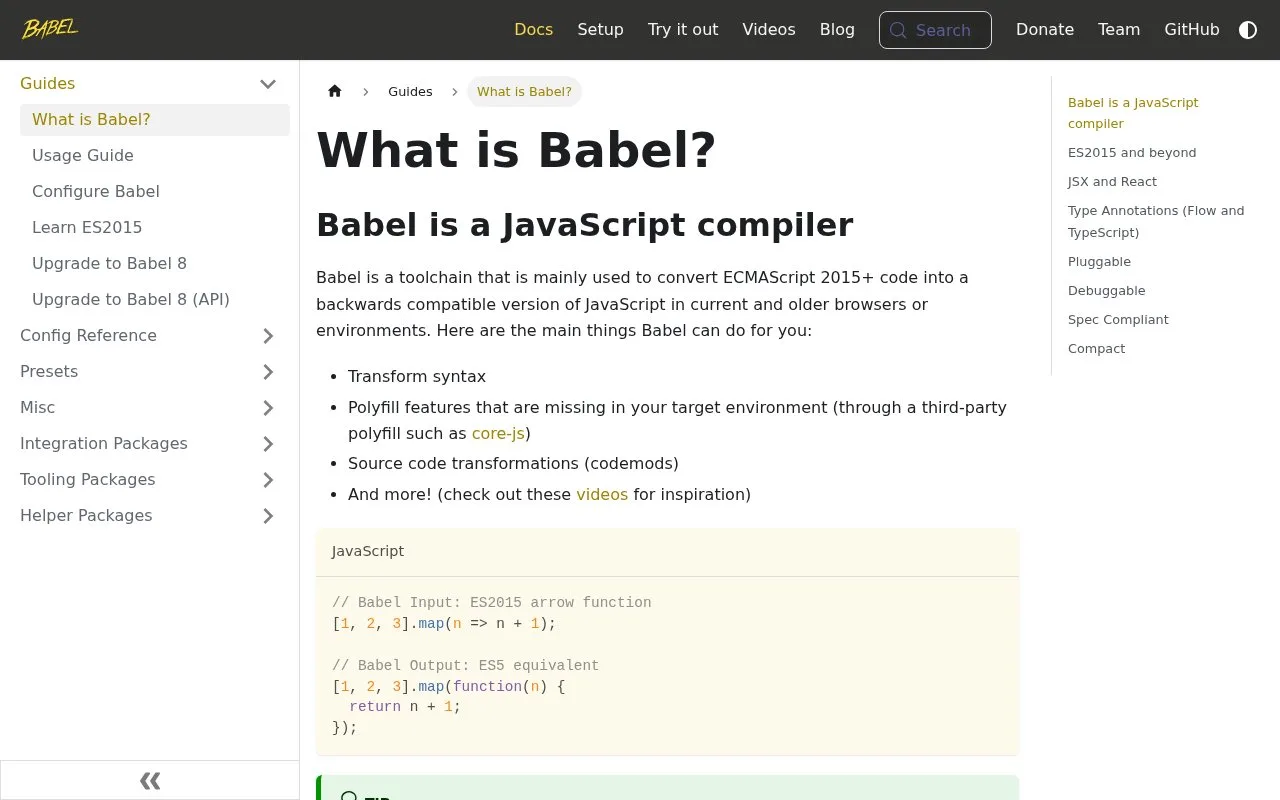1280x800 pixels.
Task: Open the Videos nav item
Action: [769, 30]
